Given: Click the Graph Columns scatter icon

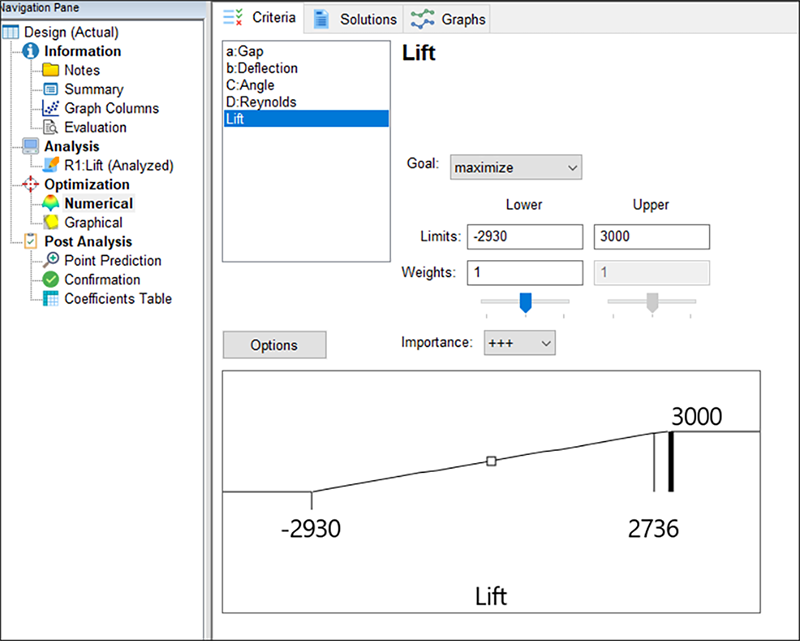Looking at the screenshot, I should point(51,108).
